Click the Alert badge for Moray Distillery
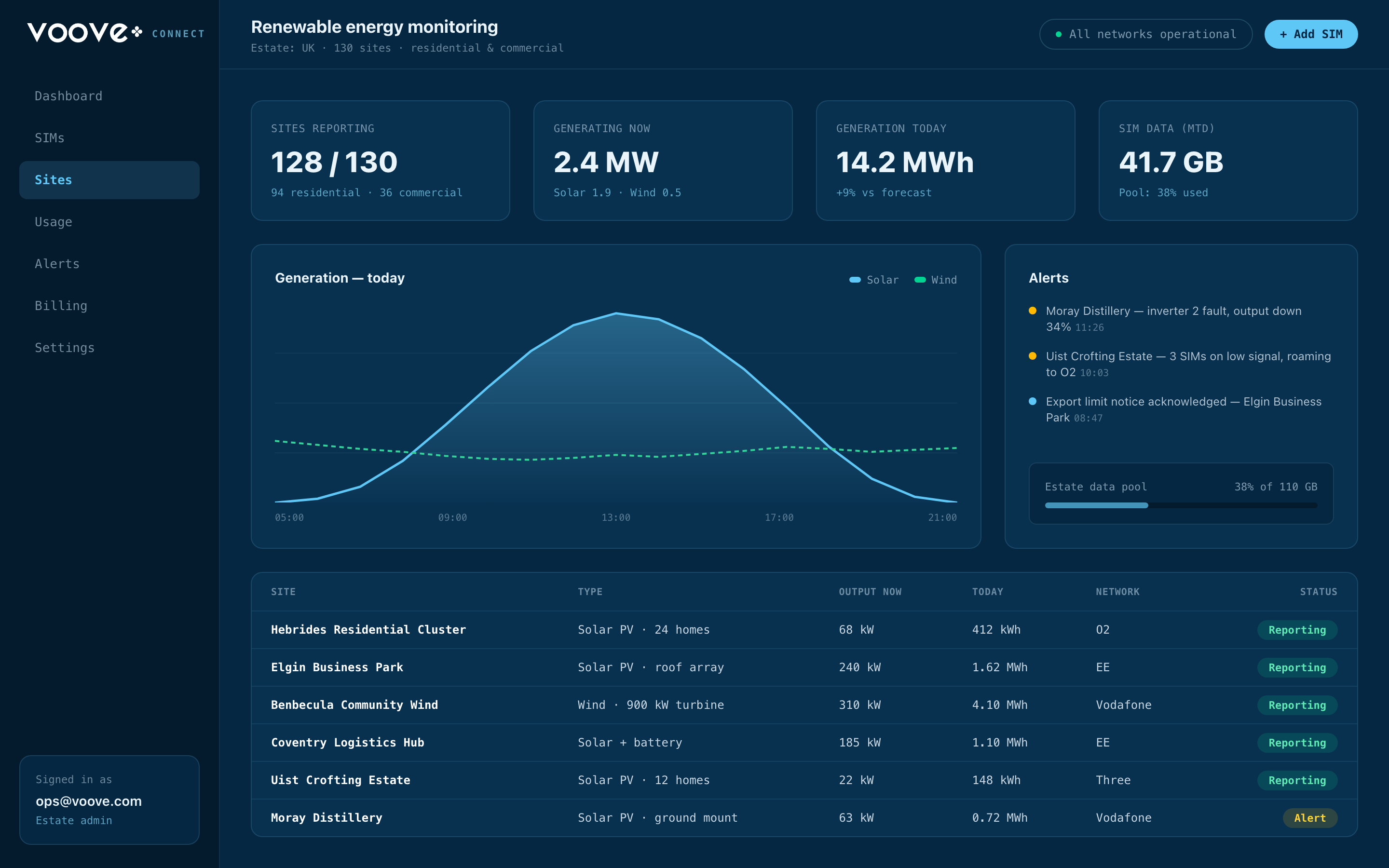1389x868 pixels. tap(1310, 818)
